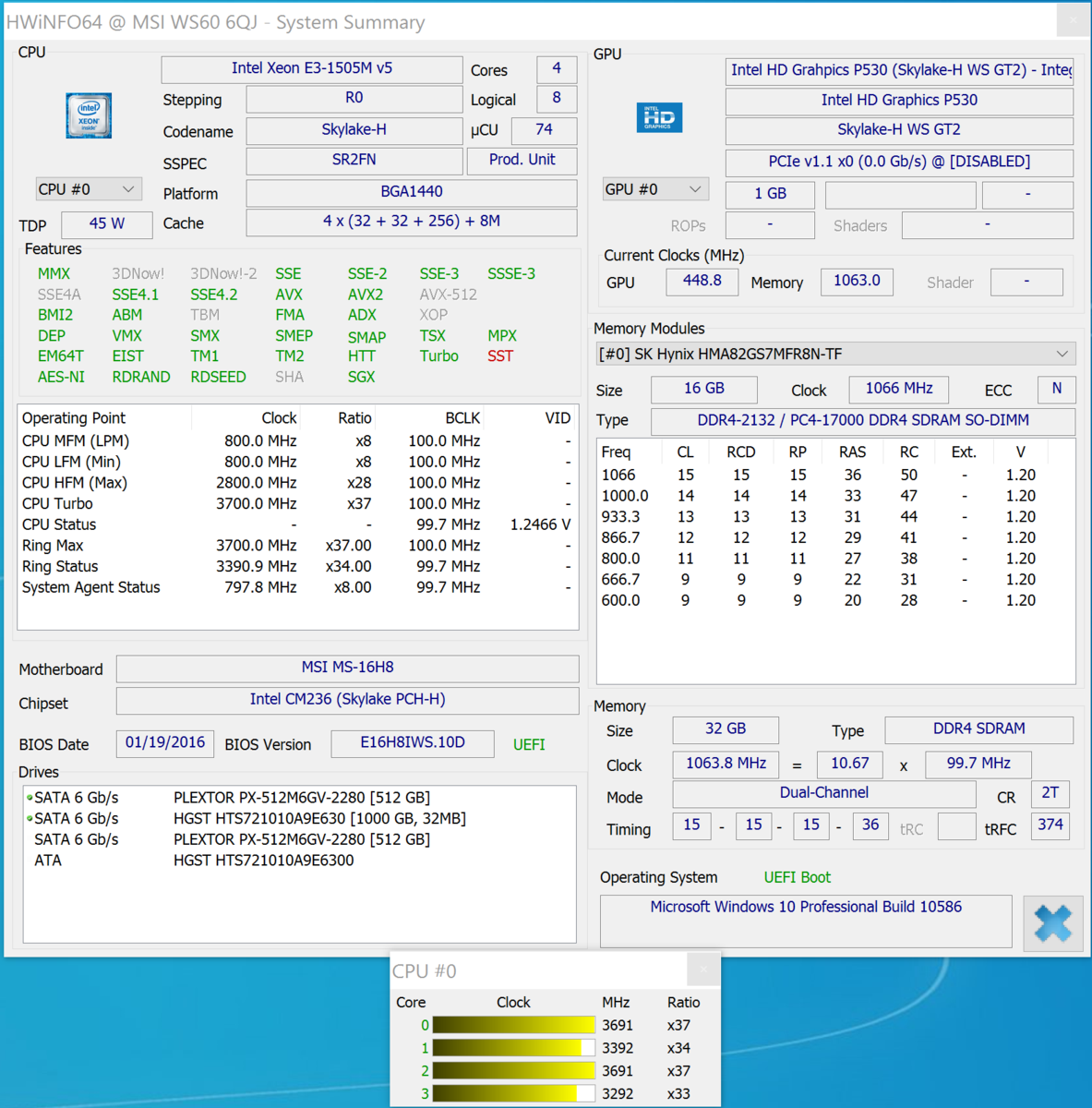This screenshot has height=1108, width=1092.
Task: Click the GPU memory clock 1063.0 value
Action: (857, 281)
